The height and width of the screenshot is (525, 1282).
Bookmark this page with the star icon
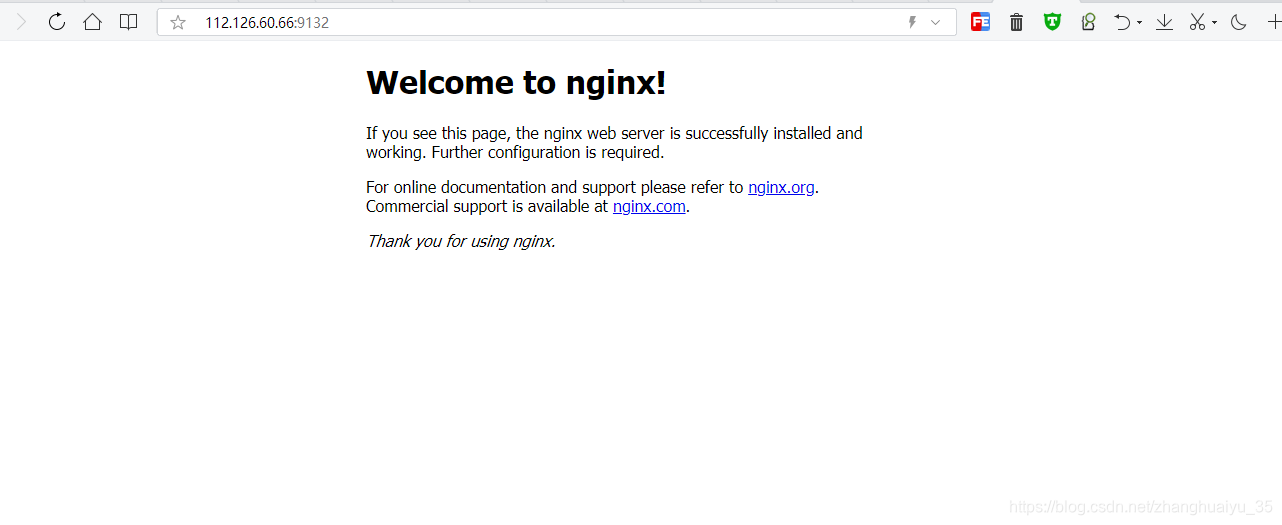(178, 22)
